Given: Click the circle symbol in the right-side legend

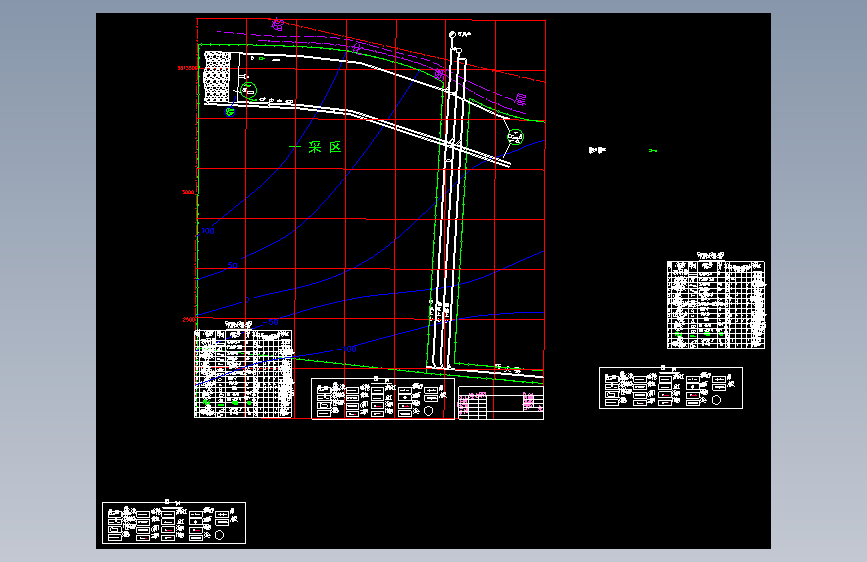Looking at the screenshot, I should pyautogui.click(x=716, y=400).
